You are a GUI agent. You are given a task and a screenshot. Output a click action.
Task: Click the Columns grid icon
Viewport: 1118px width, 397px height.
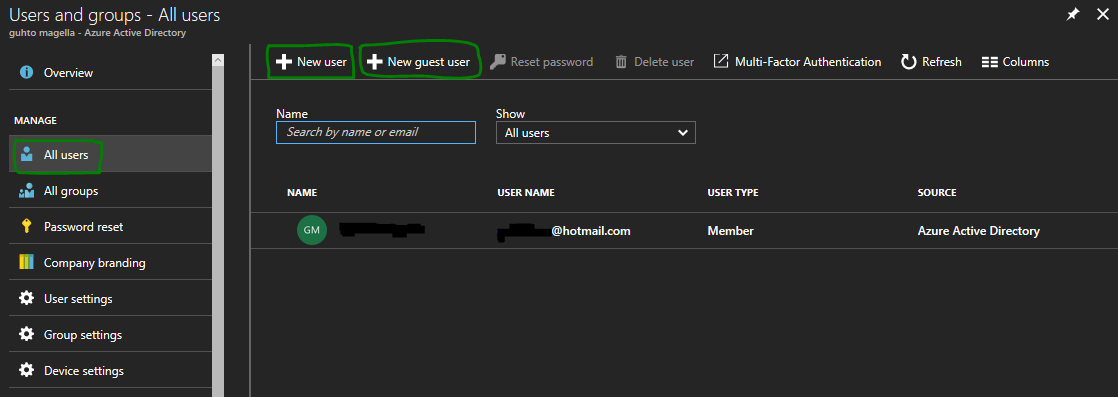click(989, 62)
